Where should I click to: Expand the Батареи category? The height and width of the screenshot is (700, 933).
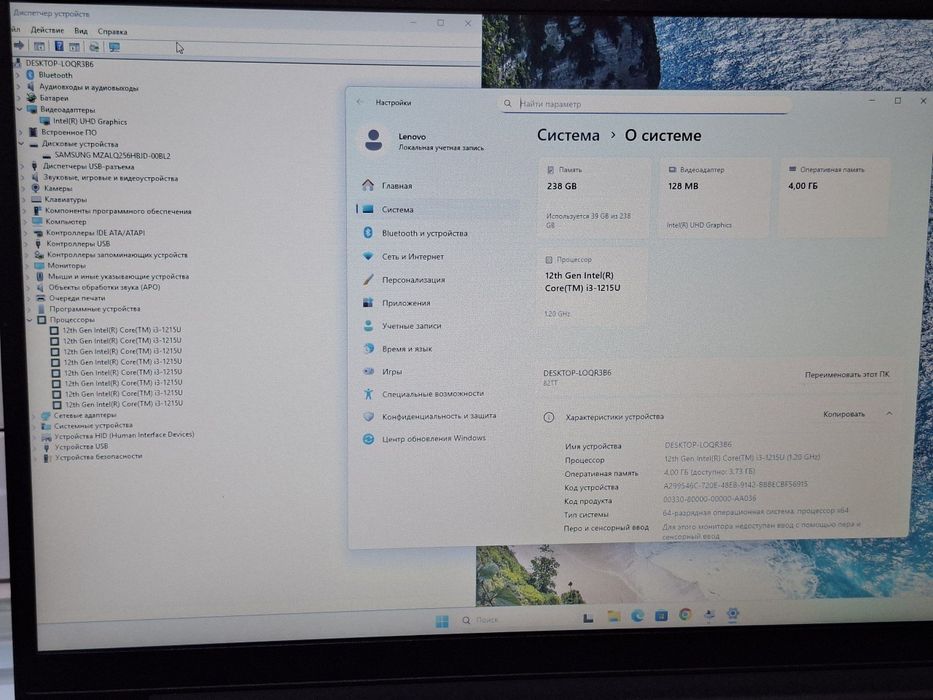click(18, 98)
